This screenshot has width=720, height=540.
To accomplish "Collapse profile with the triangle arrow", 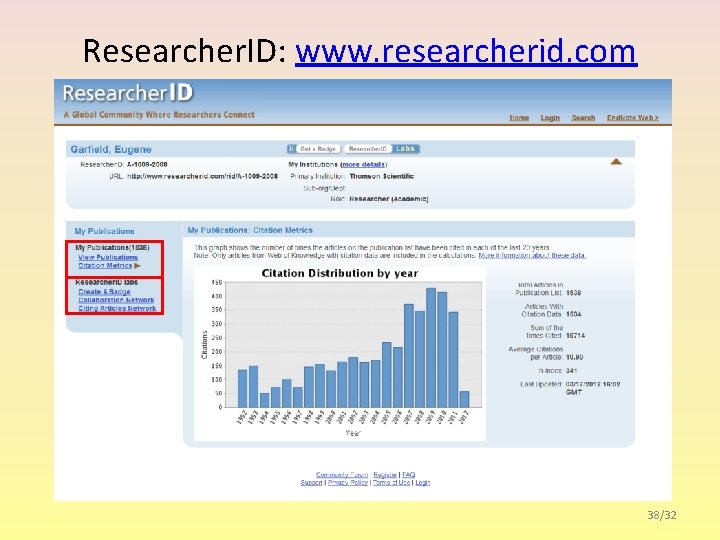I will (616, 162).
